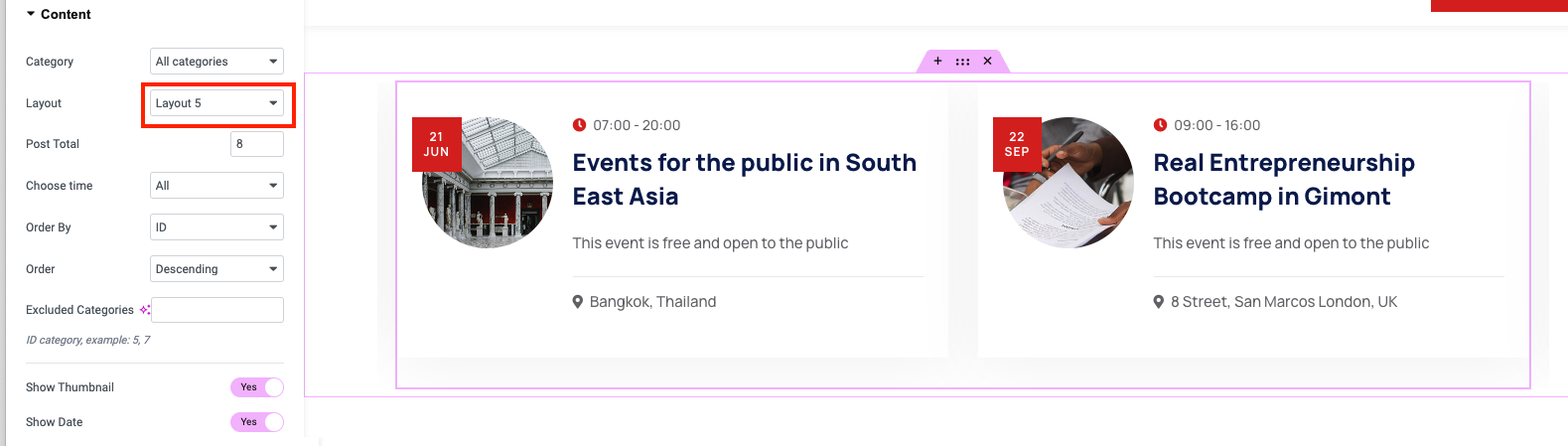
Task: Click the map pin icon next to Bangkok
Action: [578, 302]
